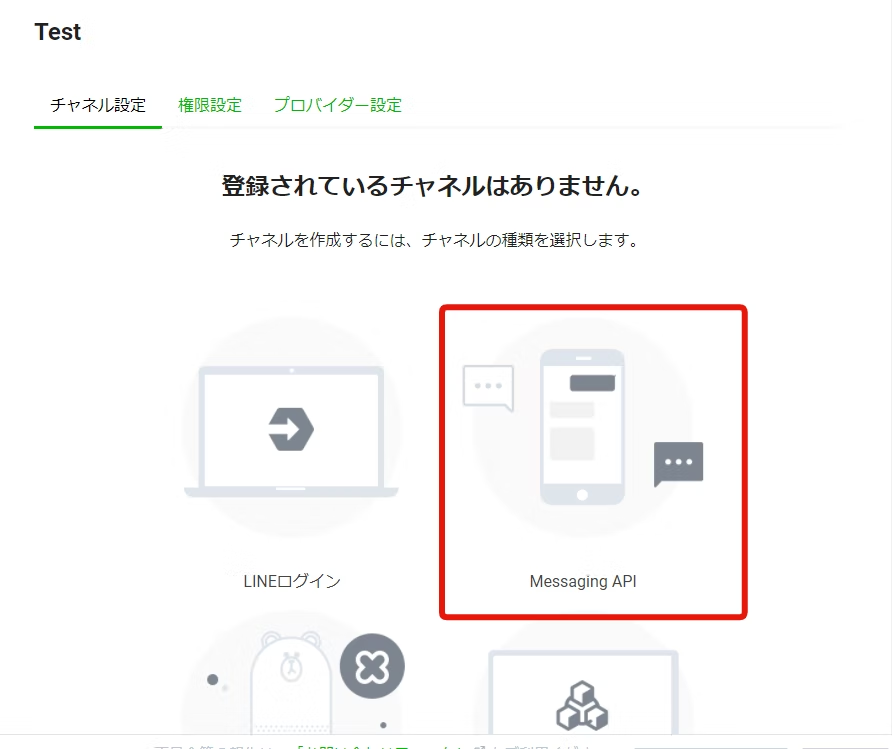The image size is (892, 749).
Task: Click the チャネルを作成するには instruction text
Action: pyautogui.click(x=434, y=240)
